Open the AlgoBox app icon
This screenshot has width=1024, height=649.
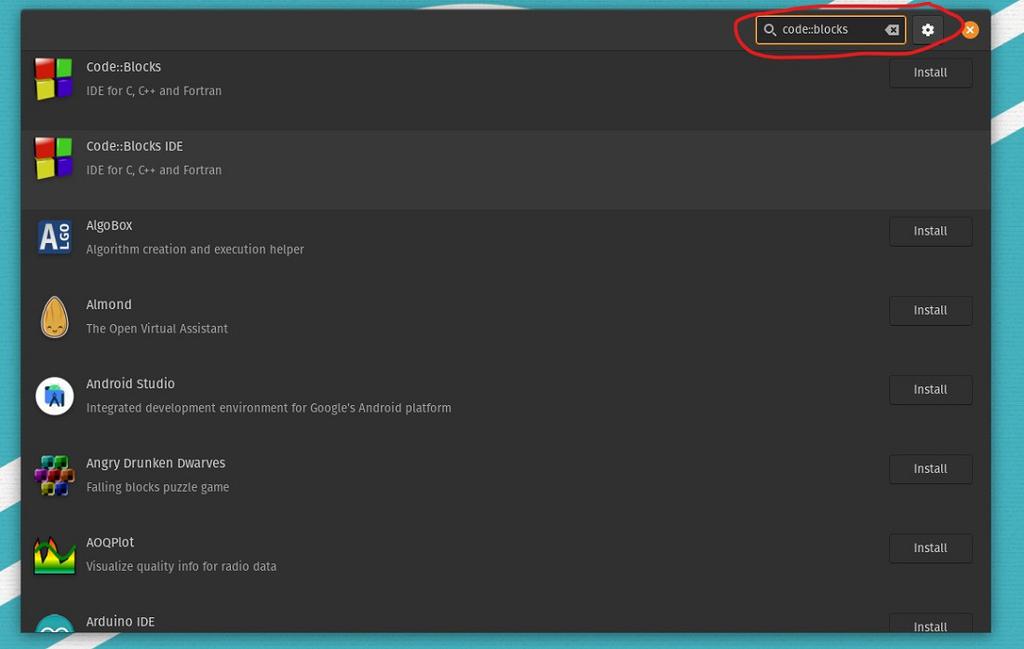click(54, 237)
